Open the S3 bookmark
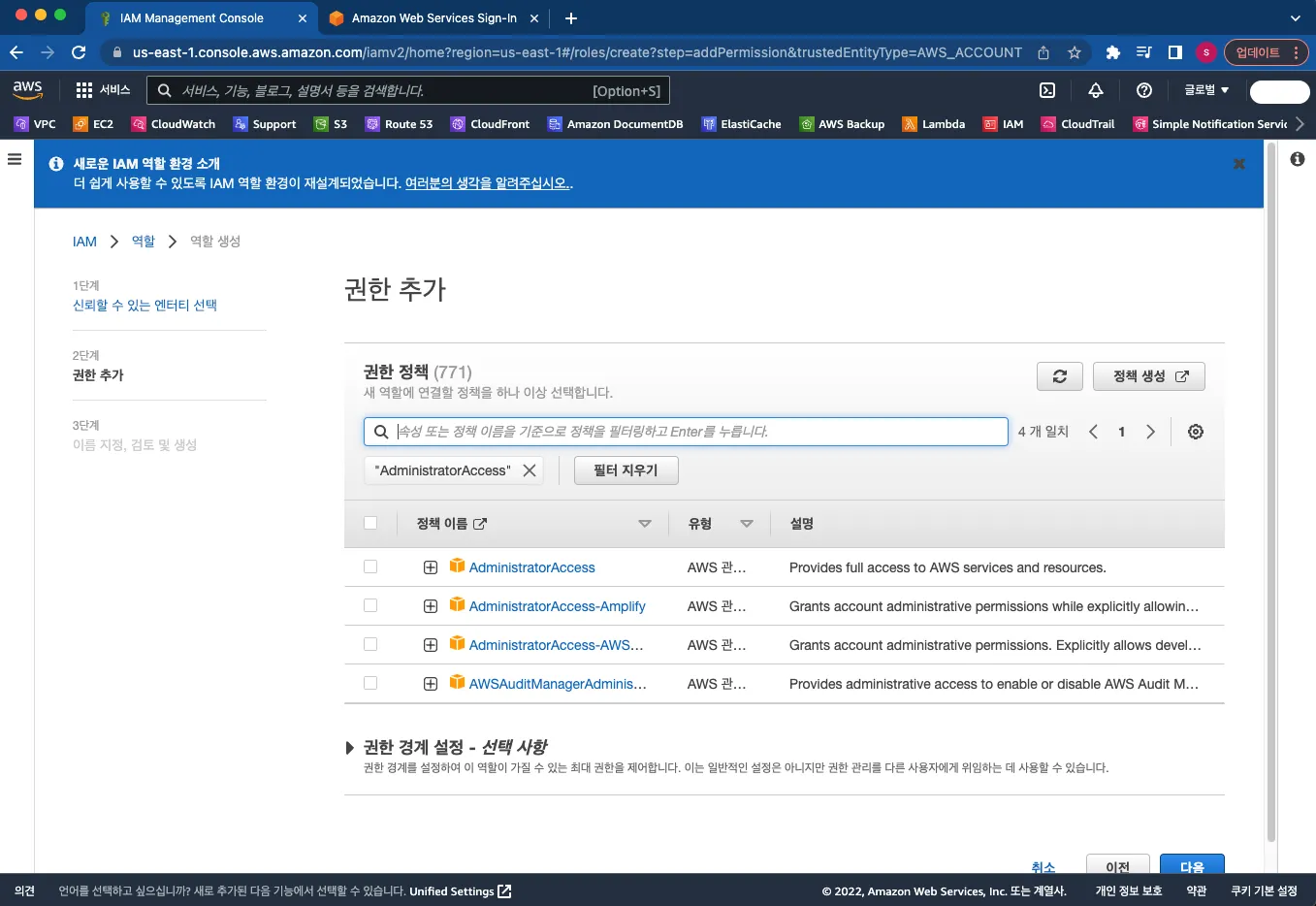Viewport: 1316px width, 906px height. tap(331, 124)
